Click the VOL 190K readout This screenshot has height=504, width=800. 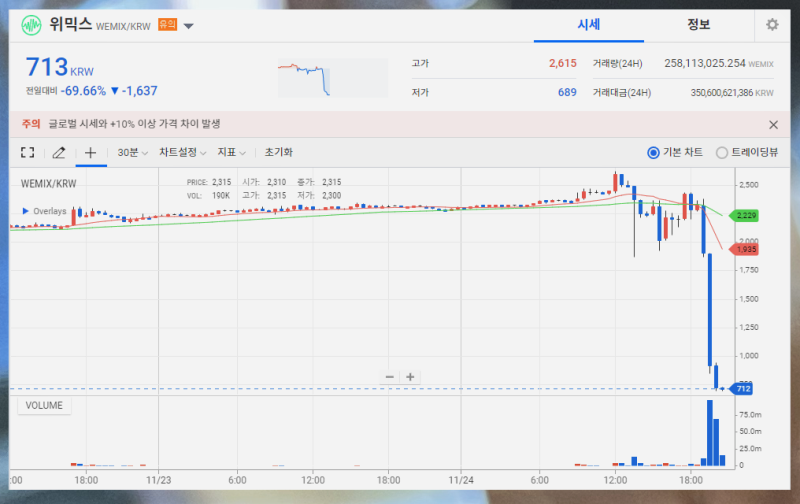(x=208, y=196)
